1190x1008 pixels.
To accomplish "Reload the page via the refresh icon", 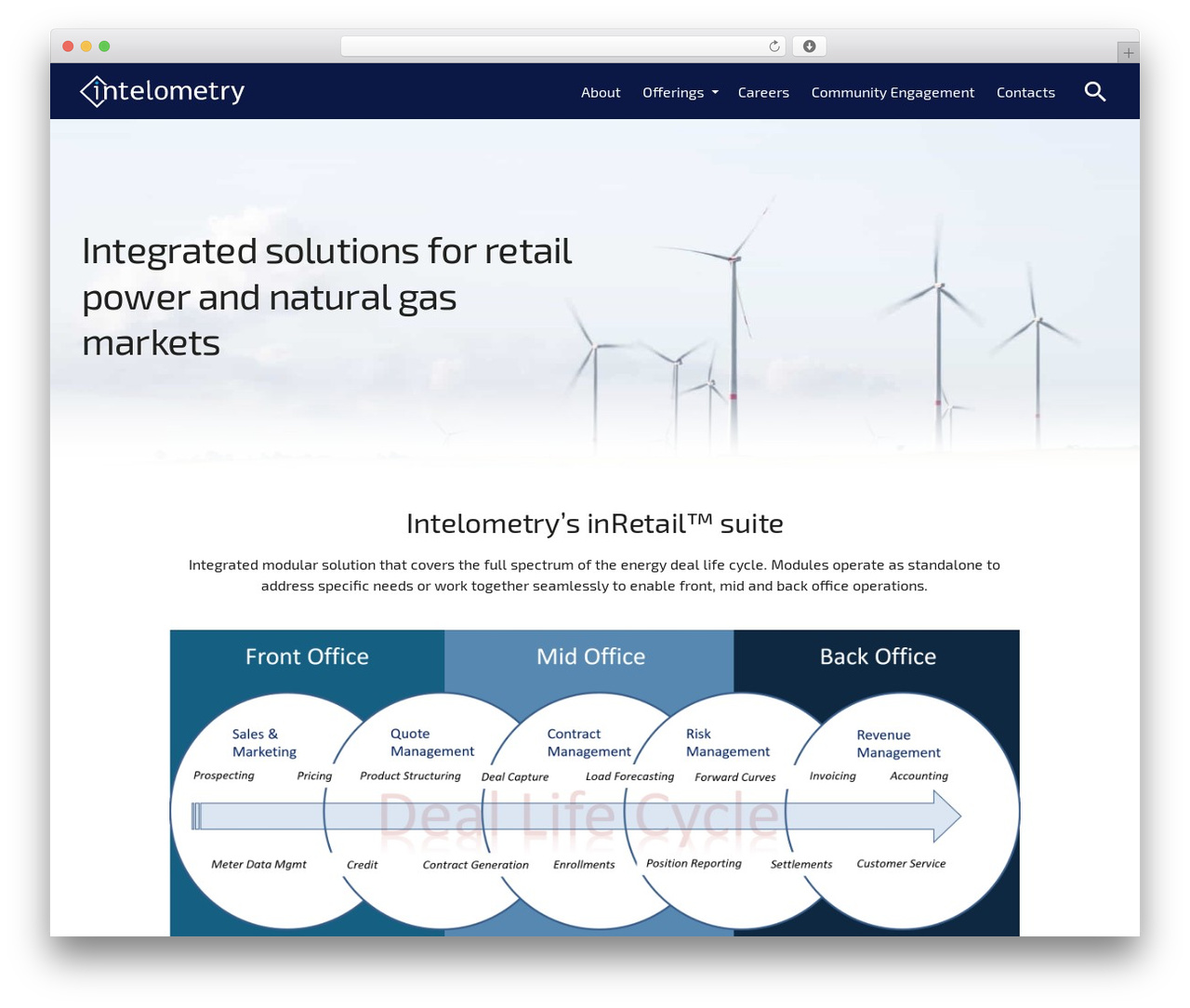I will [x=774, y=46].
